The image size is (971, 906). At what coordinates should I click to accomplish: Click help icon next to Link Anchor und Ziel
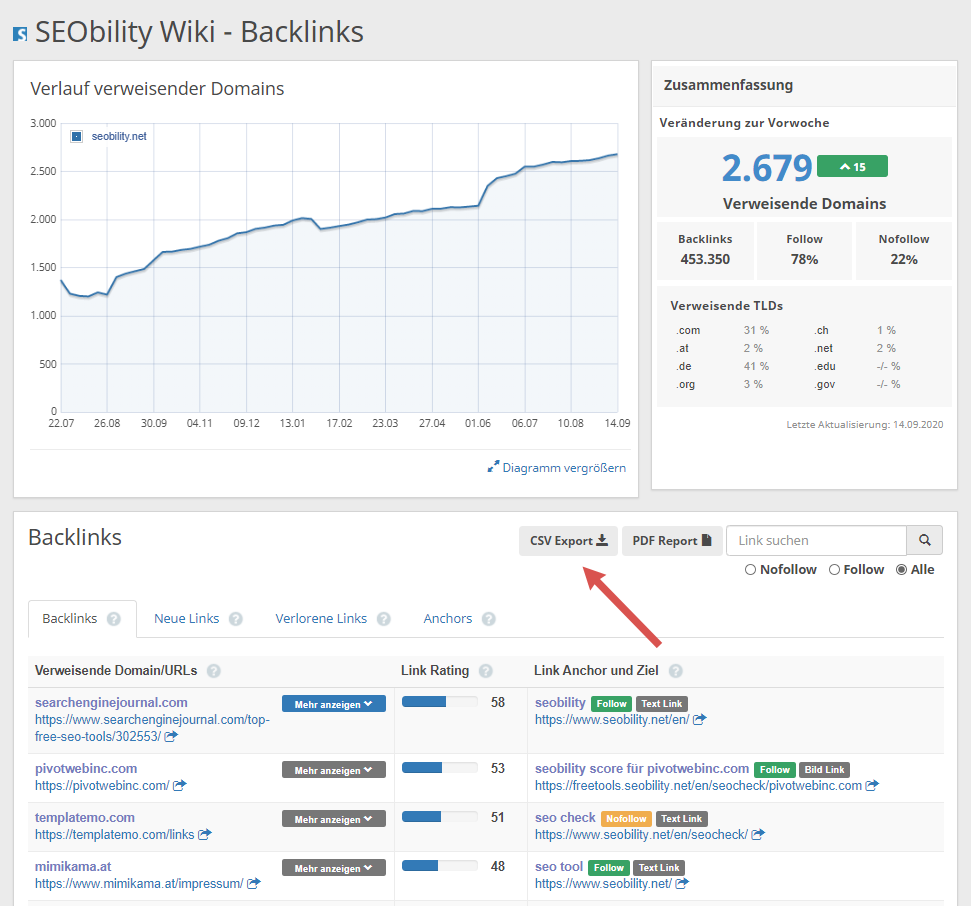pyautogui.click(x=676, y=671)
